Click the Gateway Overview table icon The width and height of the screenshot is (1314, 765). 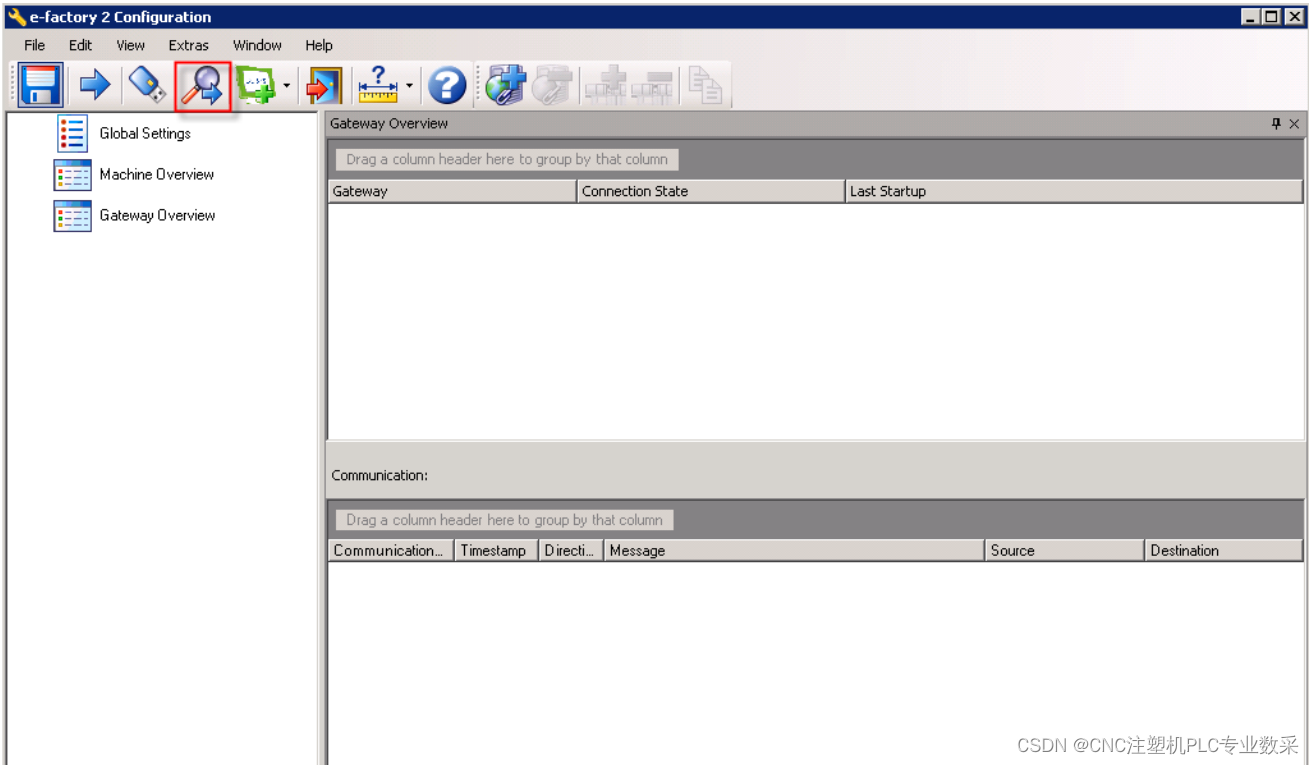click(72, 216)
